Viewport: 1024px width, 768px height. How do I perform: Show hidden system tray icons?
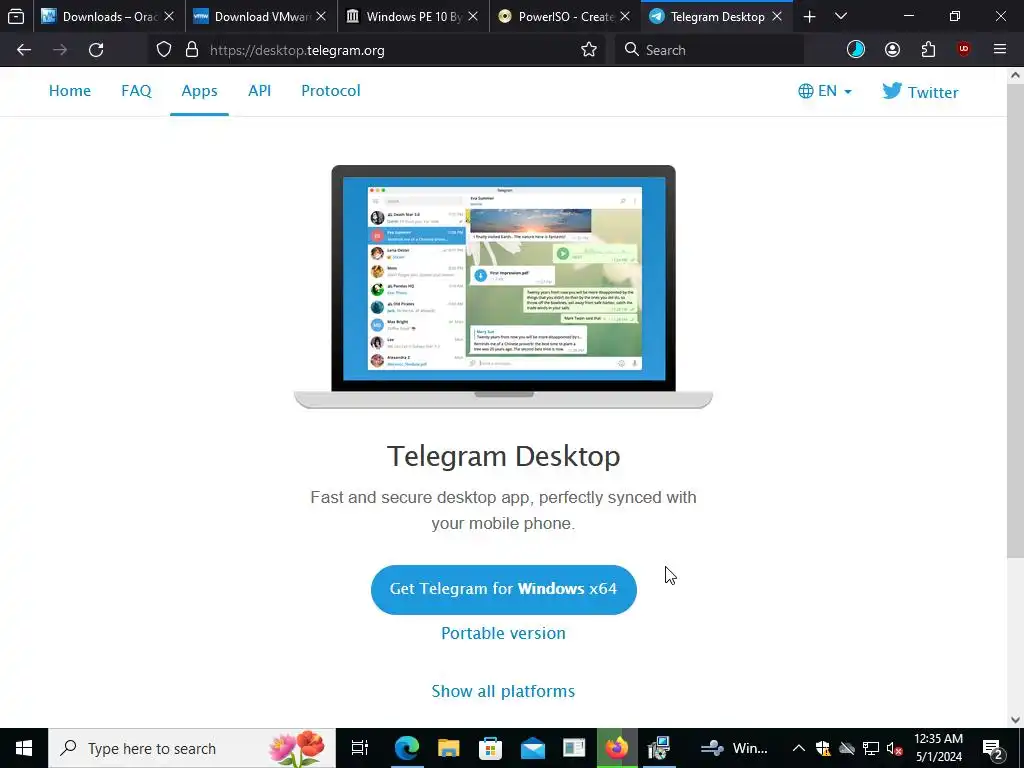coord(798,748)
